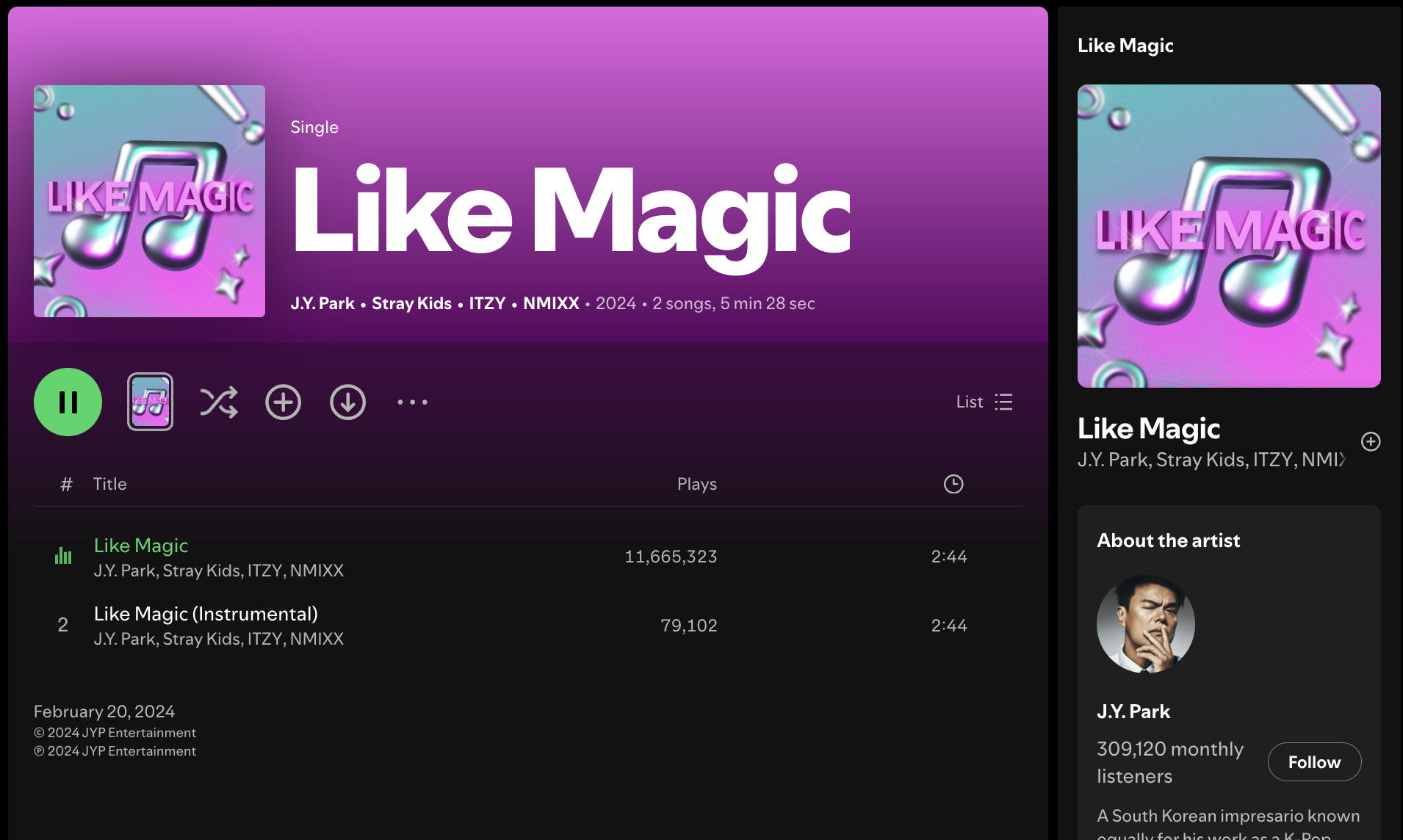Click 309,120 monthly listeners text

[1170, 762]
